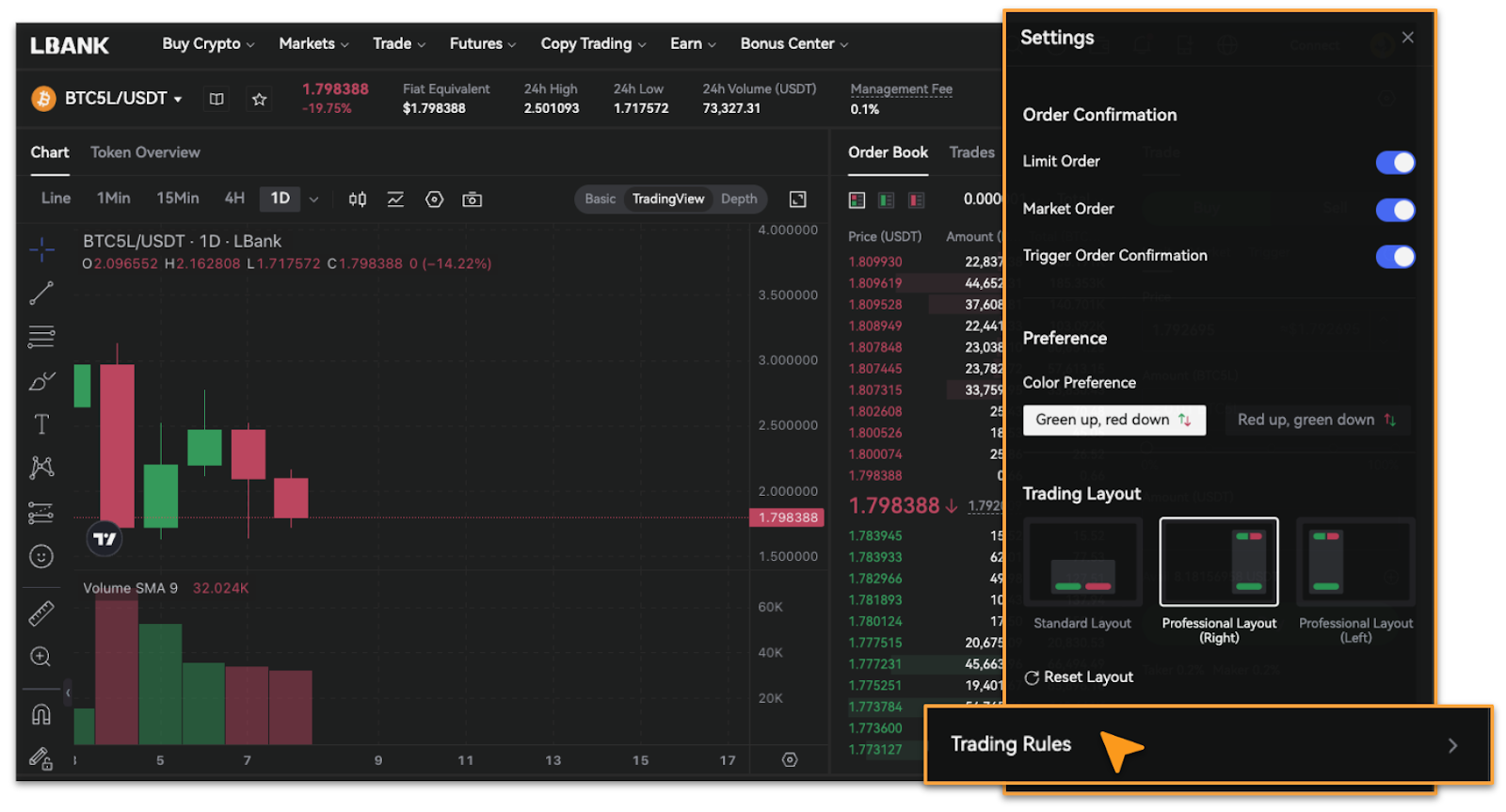1506x812 pixels.
Task: Open the Bonus Center dropdown menu
Action: coord(794,44)
